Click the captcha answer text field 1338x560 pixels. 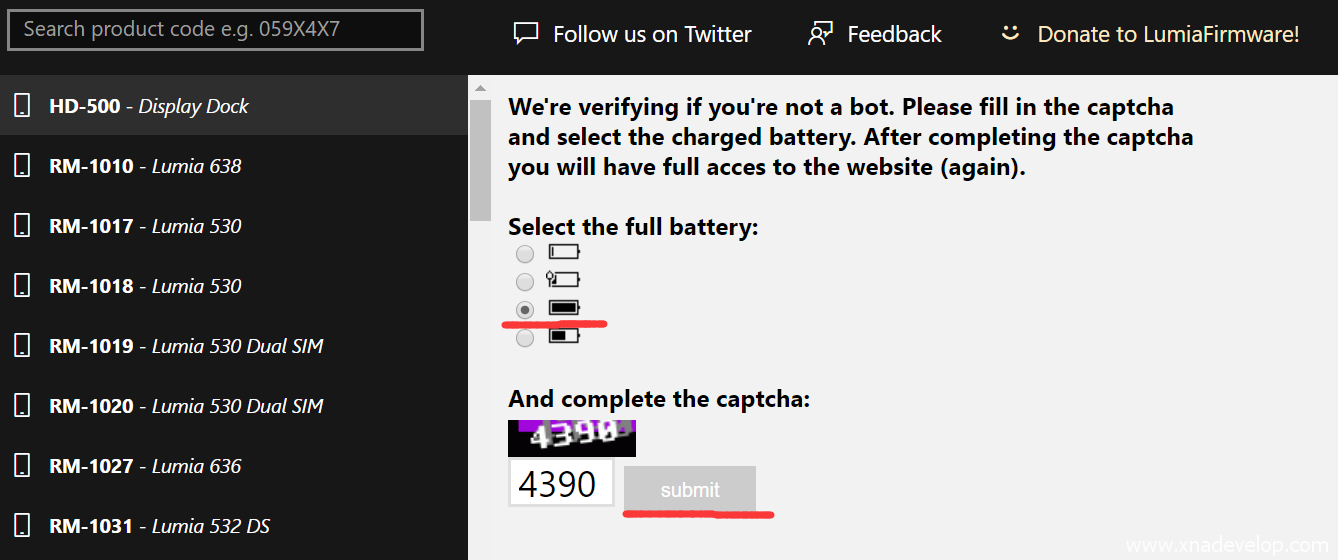(x=560, y=483)
